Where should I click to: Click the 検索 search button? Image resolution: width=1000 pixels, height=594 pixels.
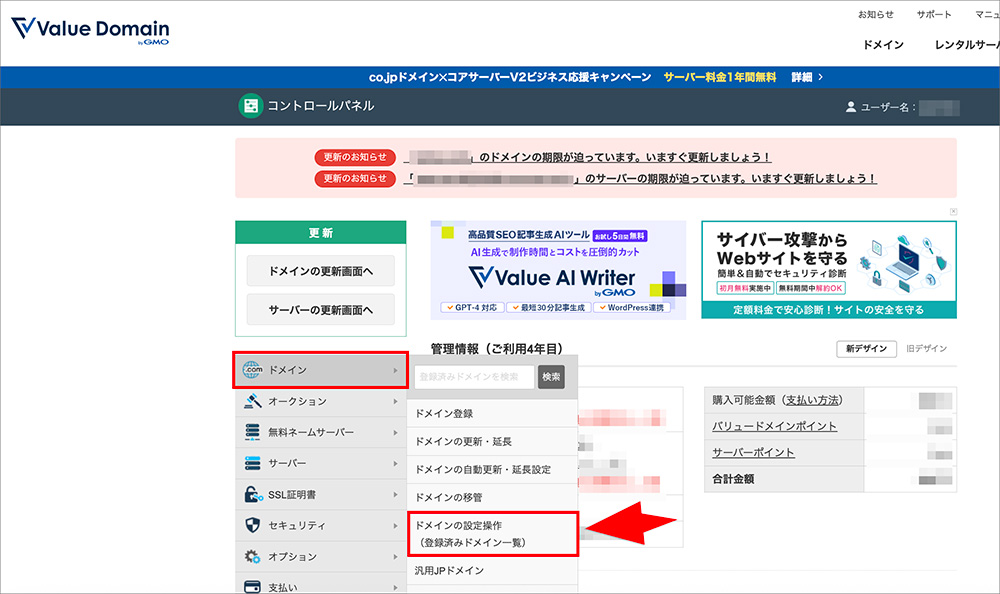[x=551, y=378]
